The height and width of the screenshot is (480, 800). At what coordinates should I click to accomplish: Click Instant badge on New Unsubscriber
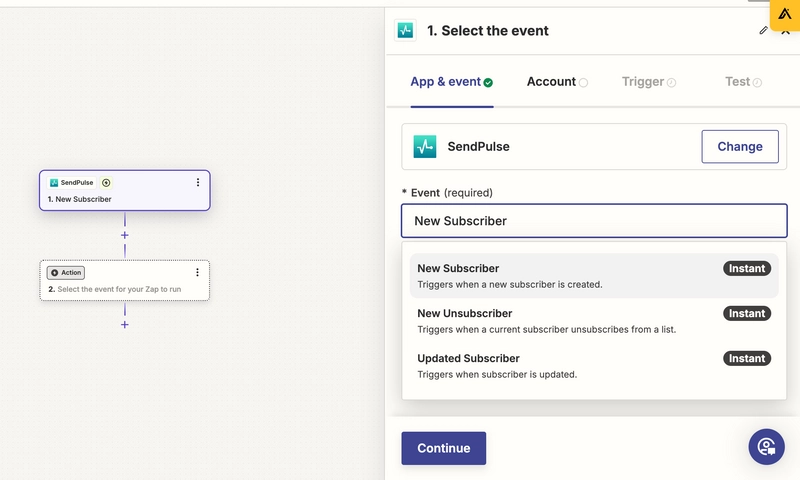click(x=747, y=313)
